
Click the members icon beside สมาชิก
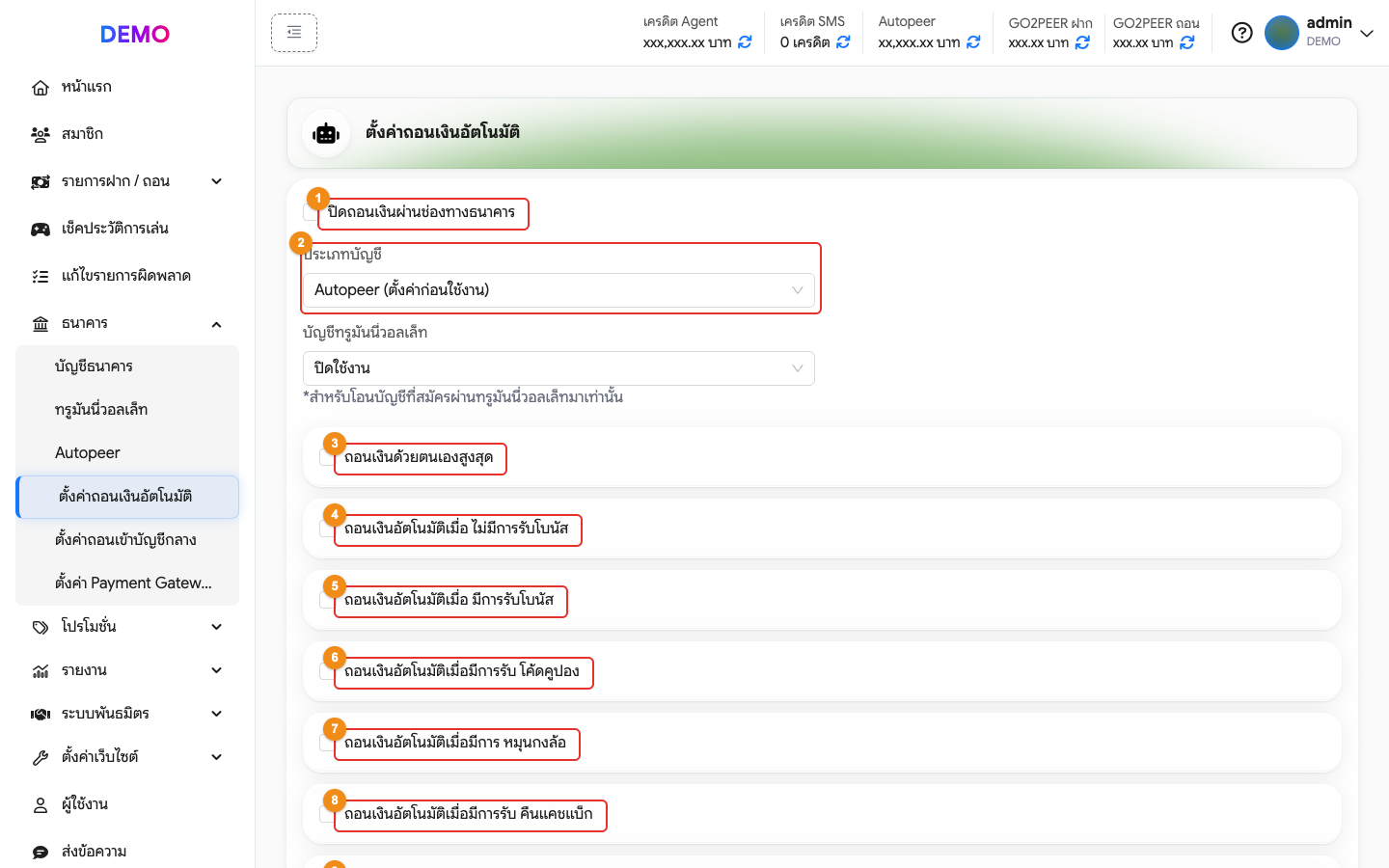41,135
